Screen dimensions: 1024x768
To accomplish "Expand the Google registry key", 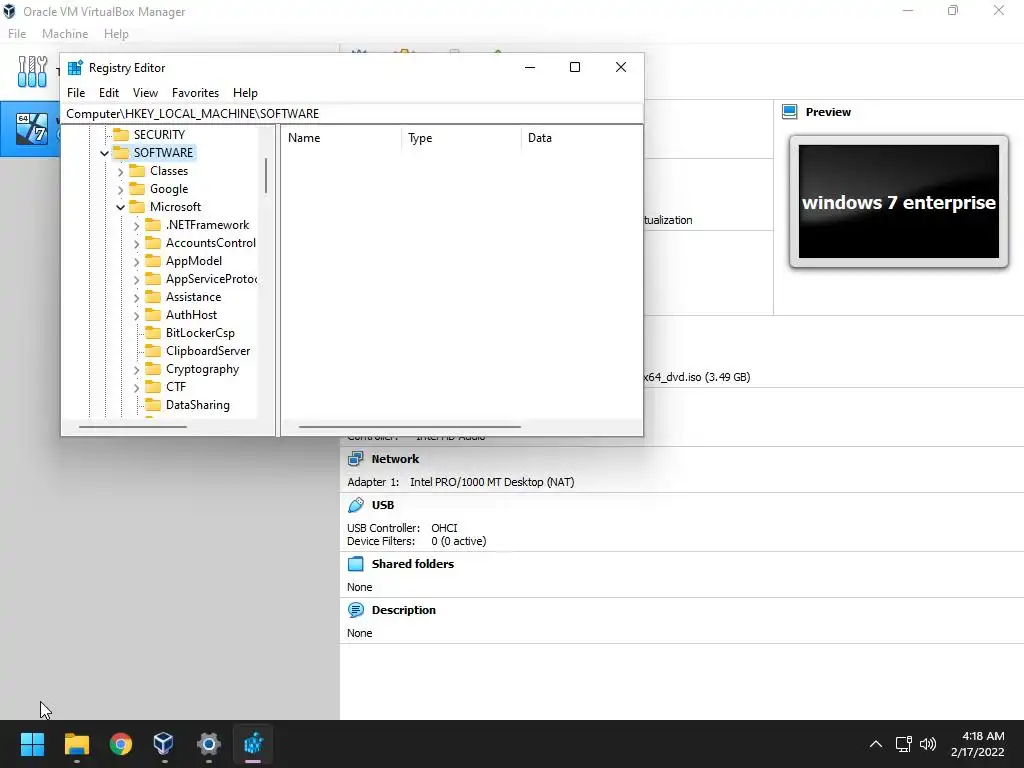I will click(x=120, y=190).
